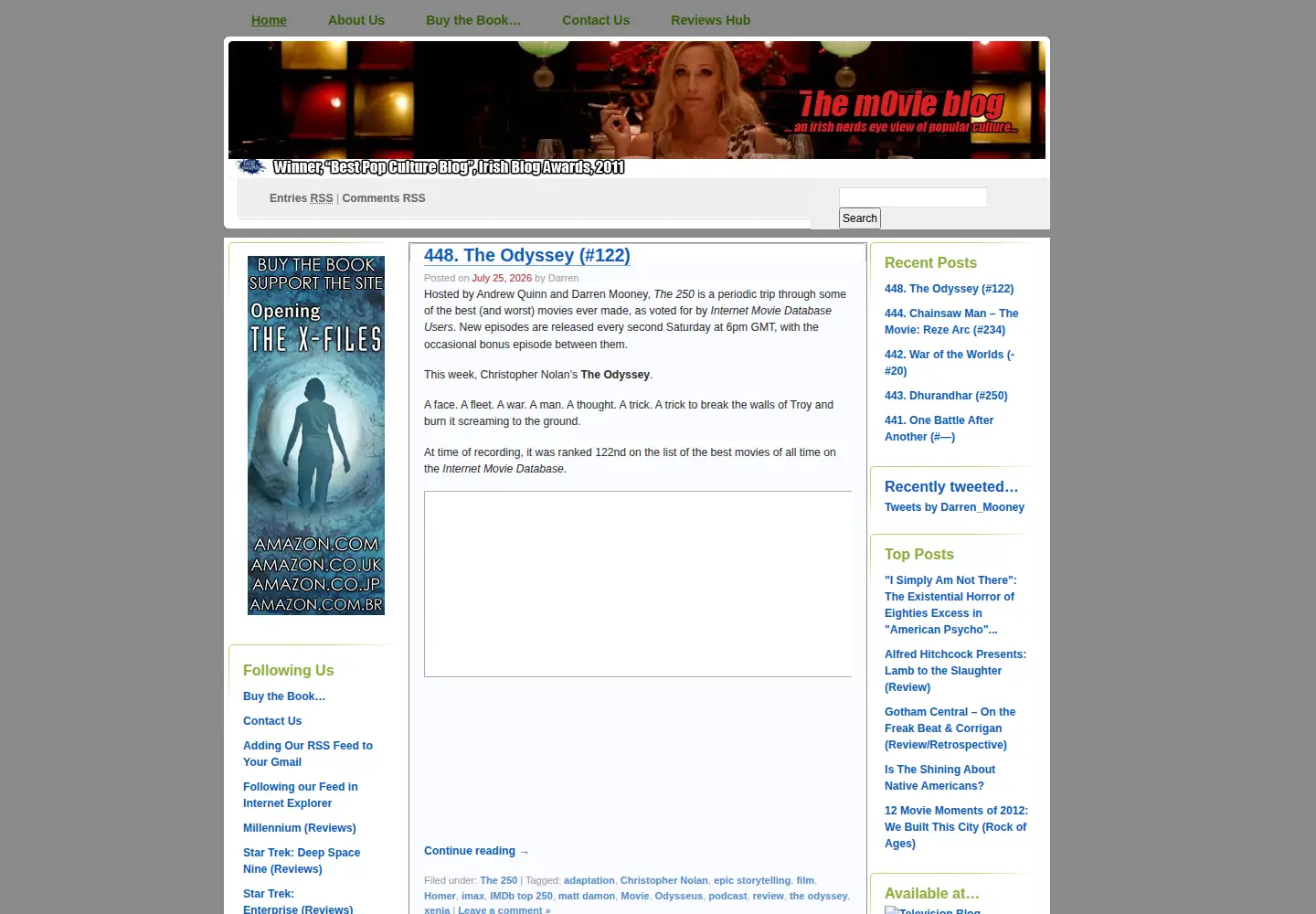Open the Comments RSS feed
This screenshot has height=914, width=1316.
point(384,198)
